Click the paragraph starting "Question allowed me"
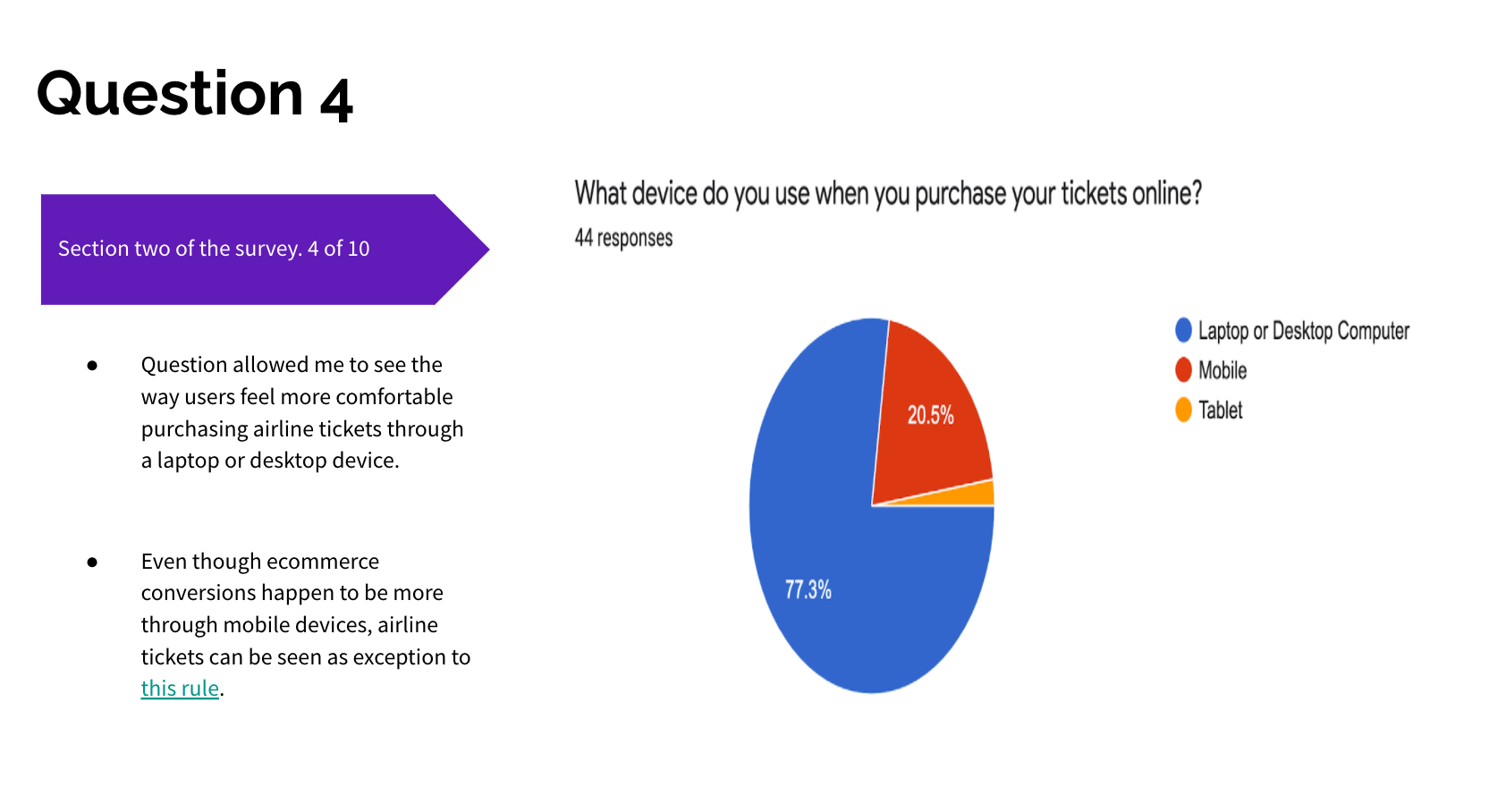Viewport: 1506px width, 812px height. pyautogui.click(x=301, y=412)
